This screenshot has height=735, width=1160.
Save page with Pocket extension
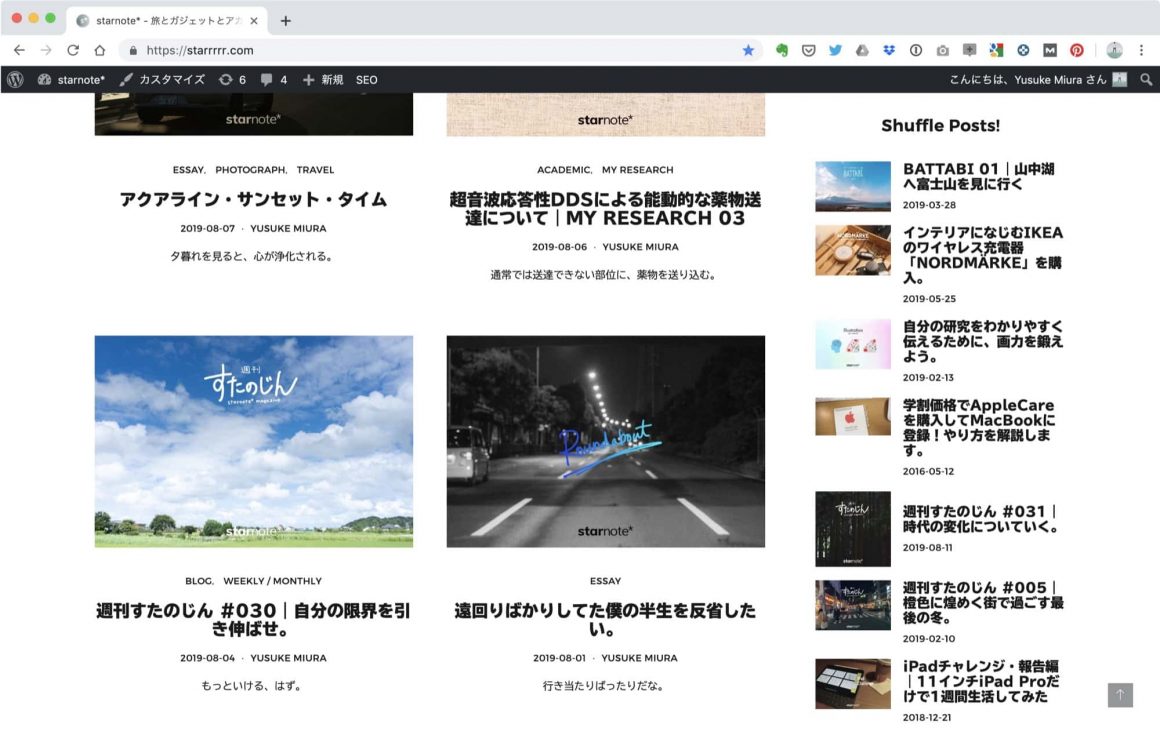coord(808,50)
